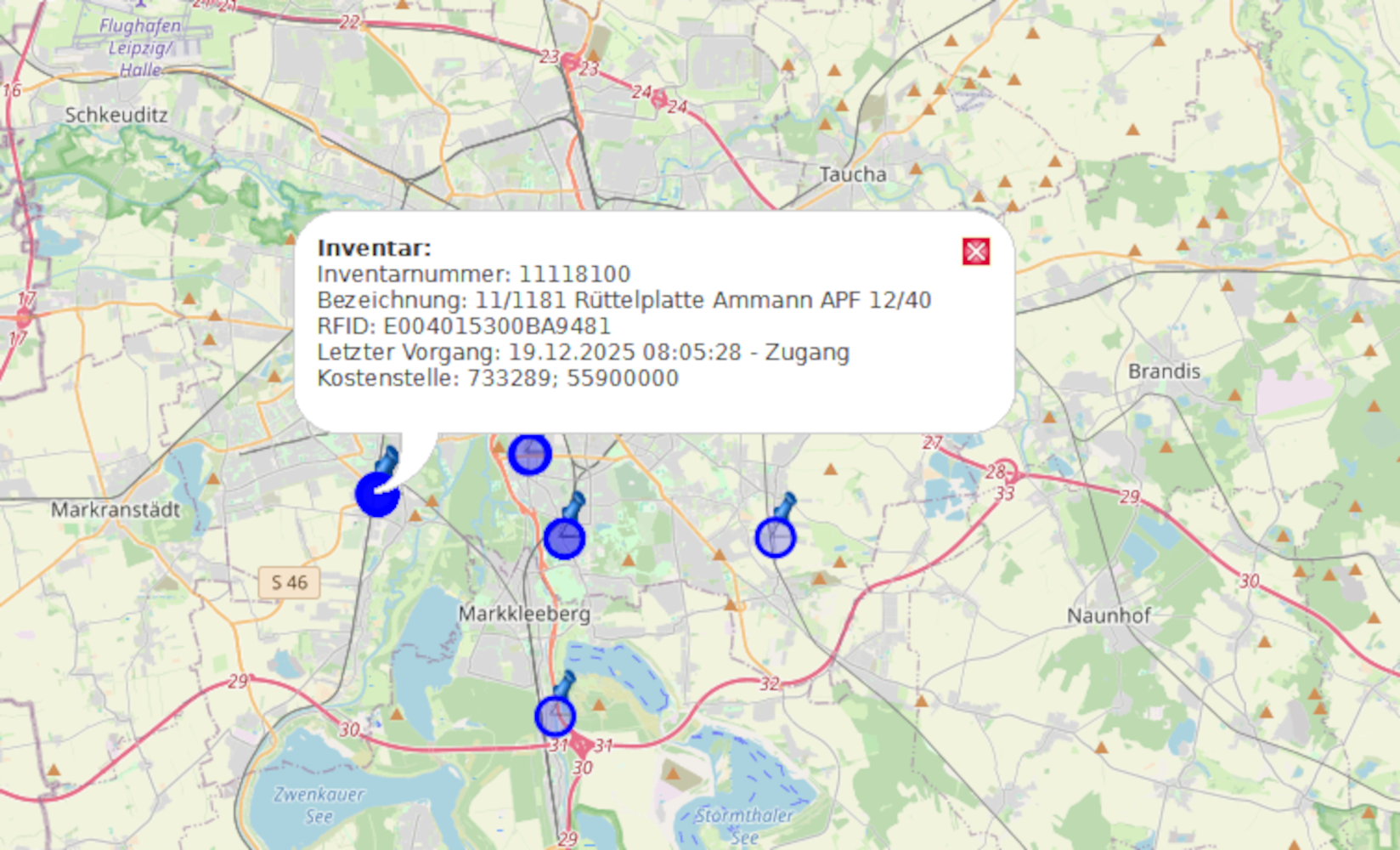Click wrench icon above the easternmost marker
Screen dimensions: 1400x850
(785, 506)
